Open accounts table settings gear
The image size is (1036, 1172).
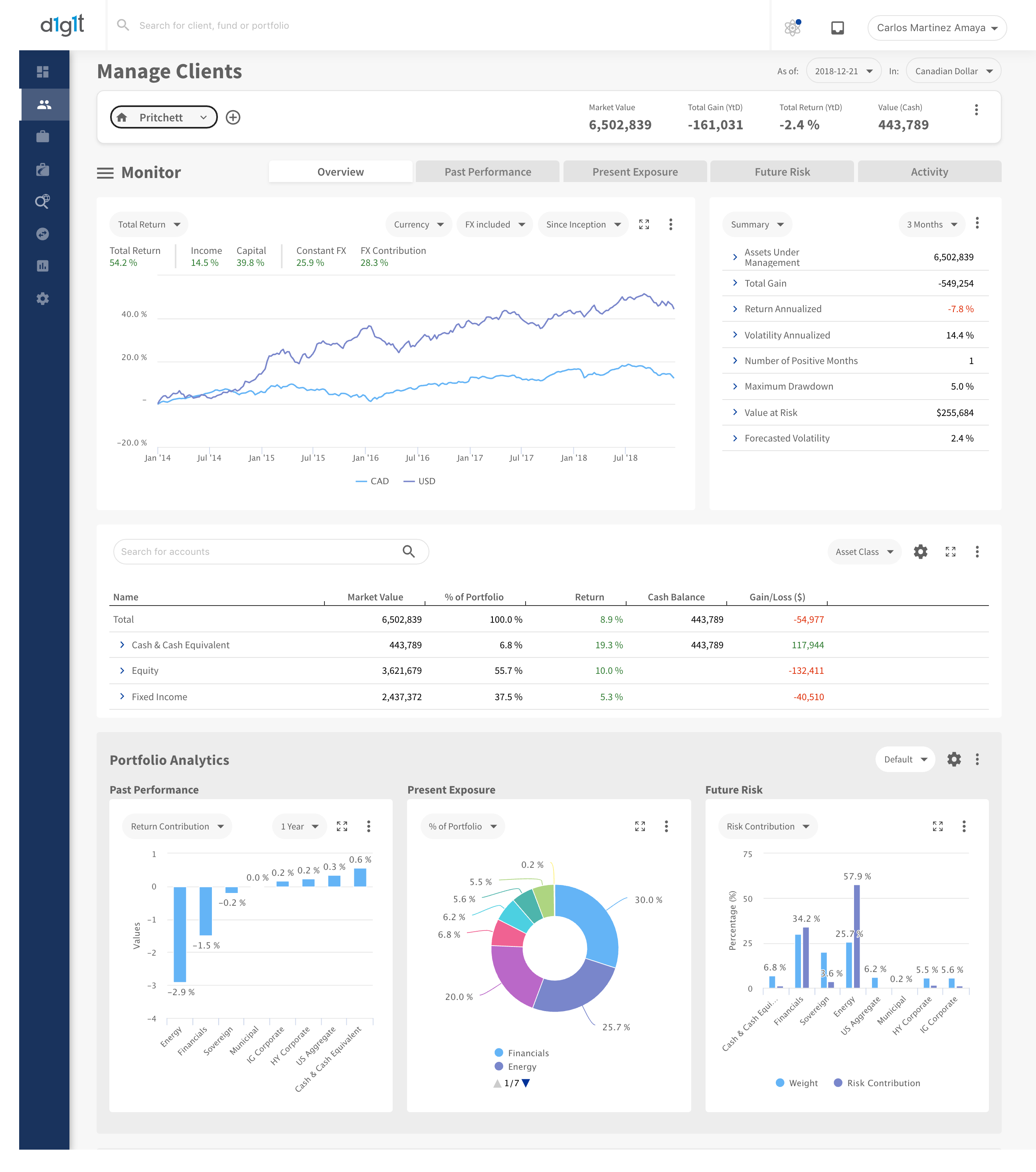pos(920,552)
